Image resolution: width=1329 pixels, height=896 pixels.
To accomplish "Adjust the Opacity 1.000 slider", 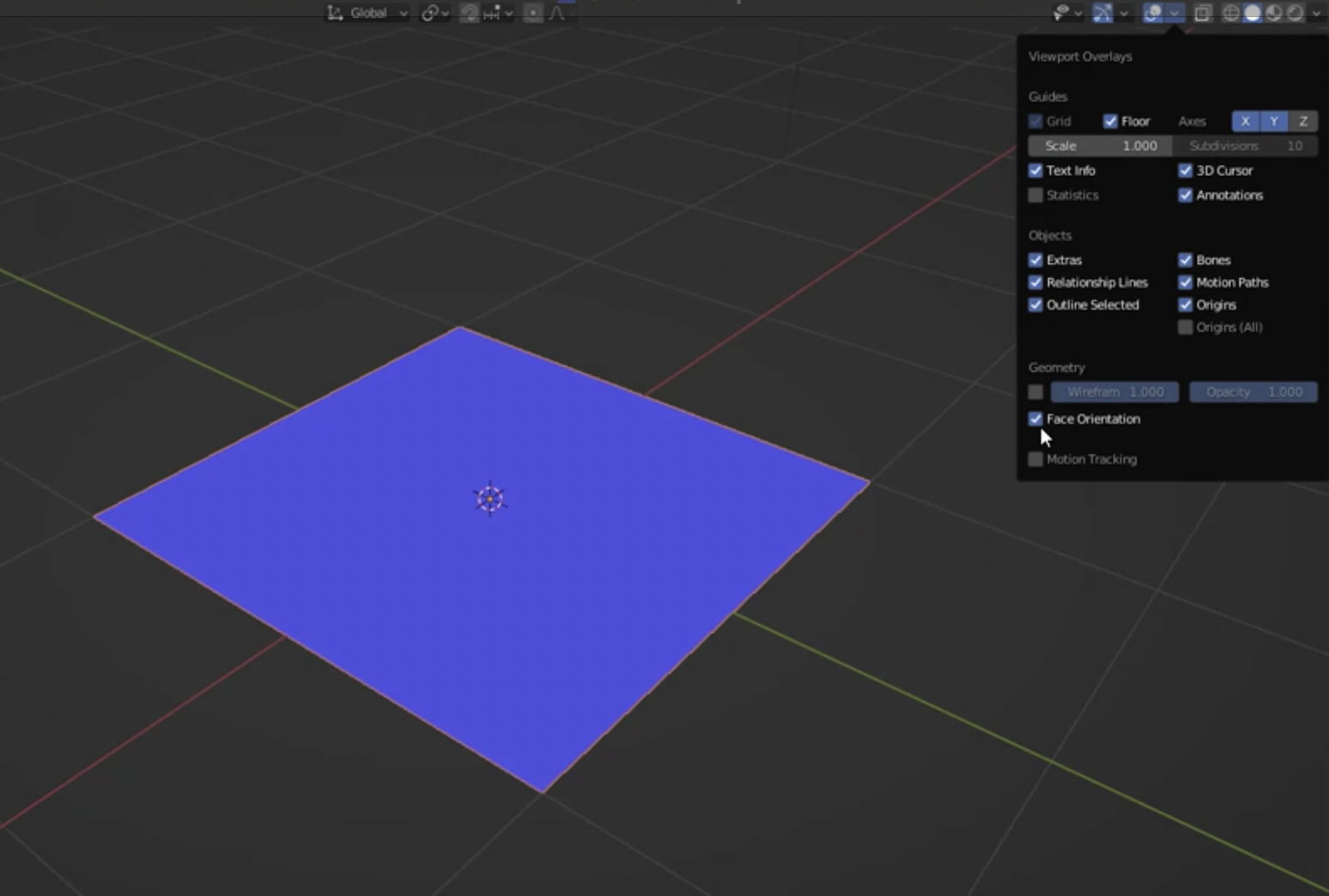I will pyautogui.click(x=1253, y=392).
